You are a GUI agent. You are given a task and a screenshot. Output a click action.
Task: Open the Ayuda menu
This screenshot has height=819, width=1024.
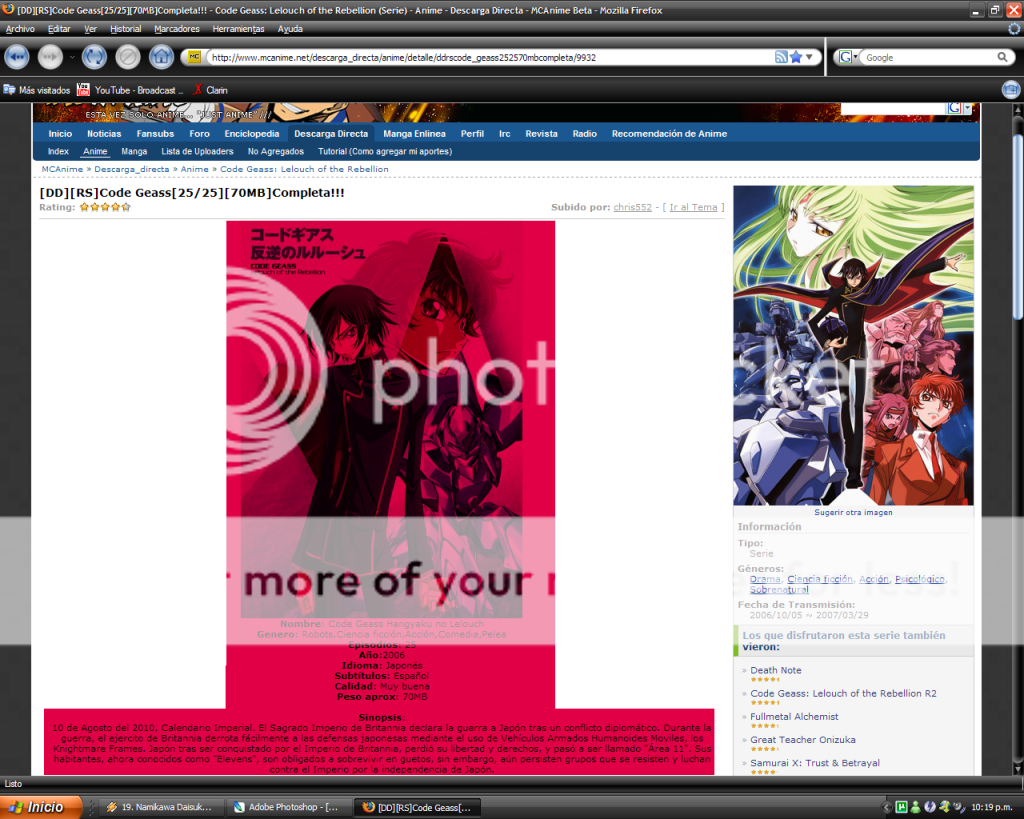coord(290,29)
